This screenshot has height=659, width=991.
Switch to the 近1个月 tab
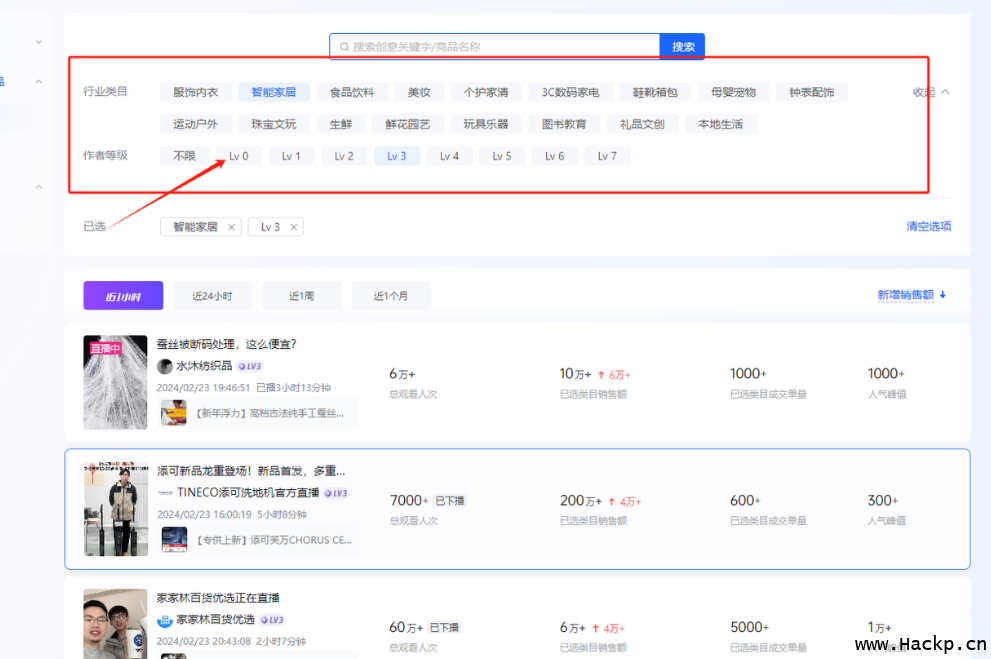391,296
